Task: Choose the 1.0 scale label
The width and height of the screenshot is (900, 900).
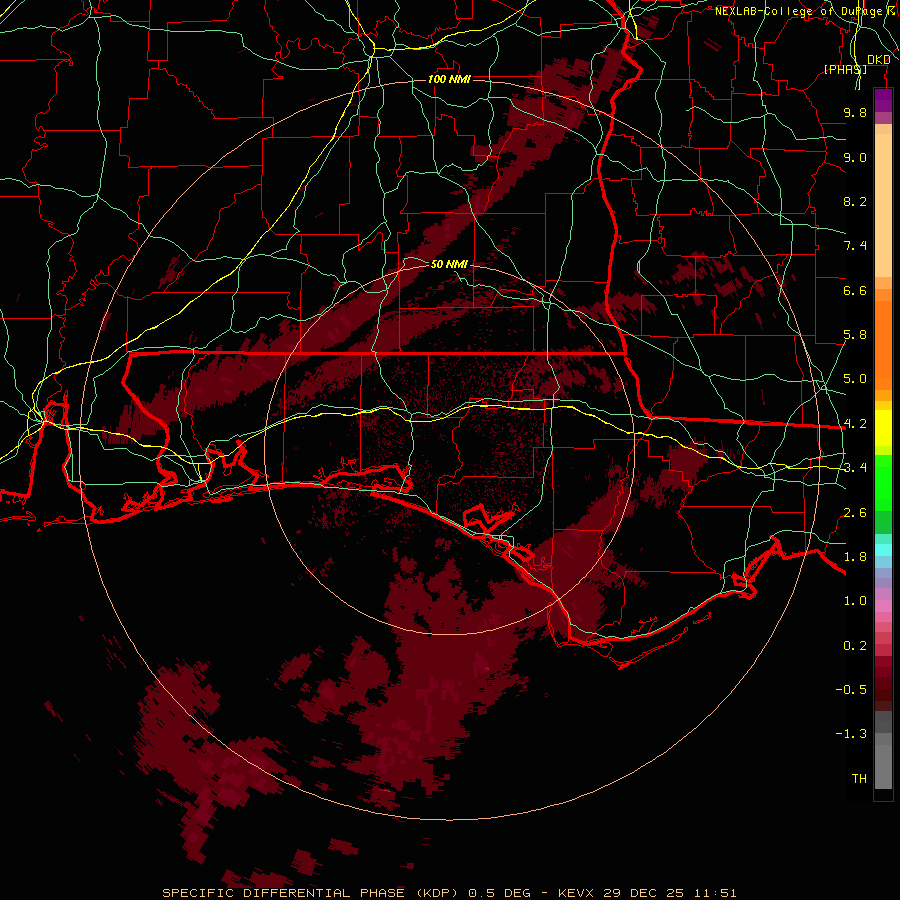Action: tap(855, 601)
